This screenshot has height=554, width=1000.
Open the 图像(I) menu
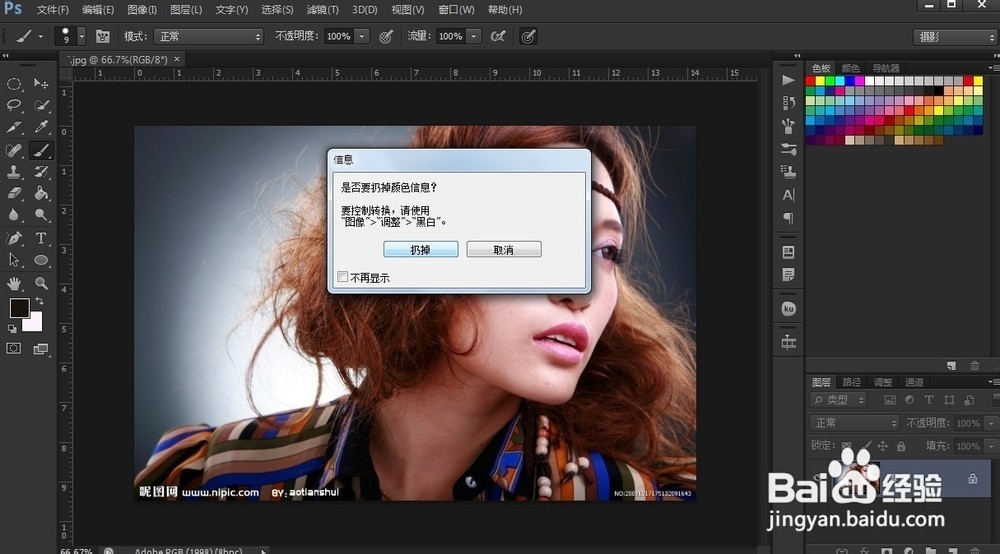[x=142, y=10]
